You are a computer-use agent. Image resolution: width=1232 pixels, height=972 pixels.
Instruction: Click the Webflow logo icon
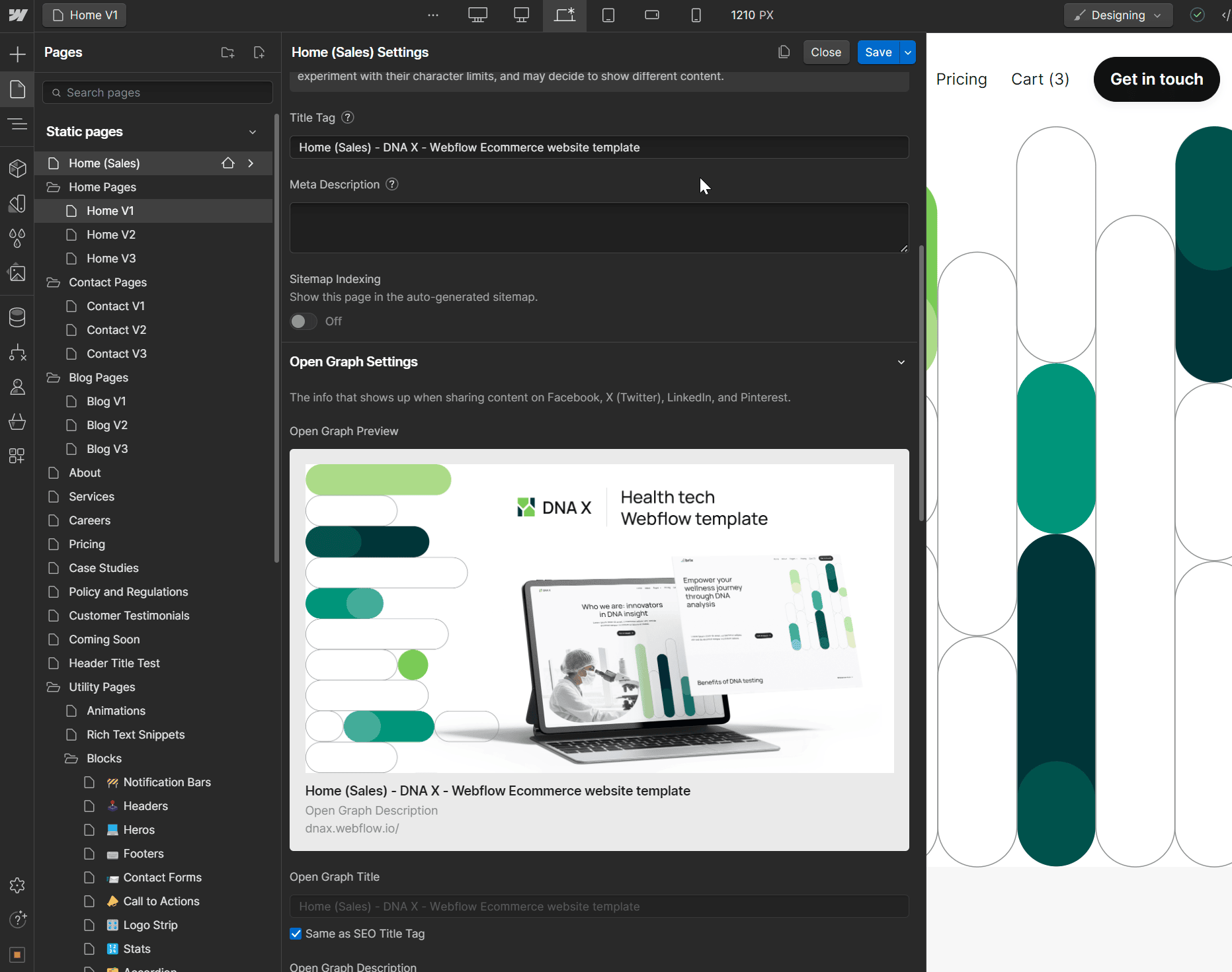point(18,15)
